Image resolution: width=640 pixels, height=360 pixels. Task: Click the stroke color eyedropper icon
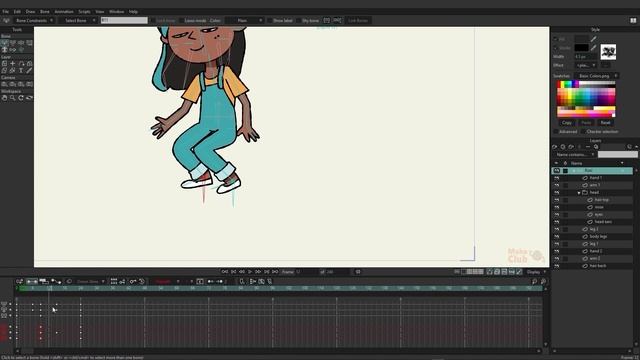pos(593,48)
